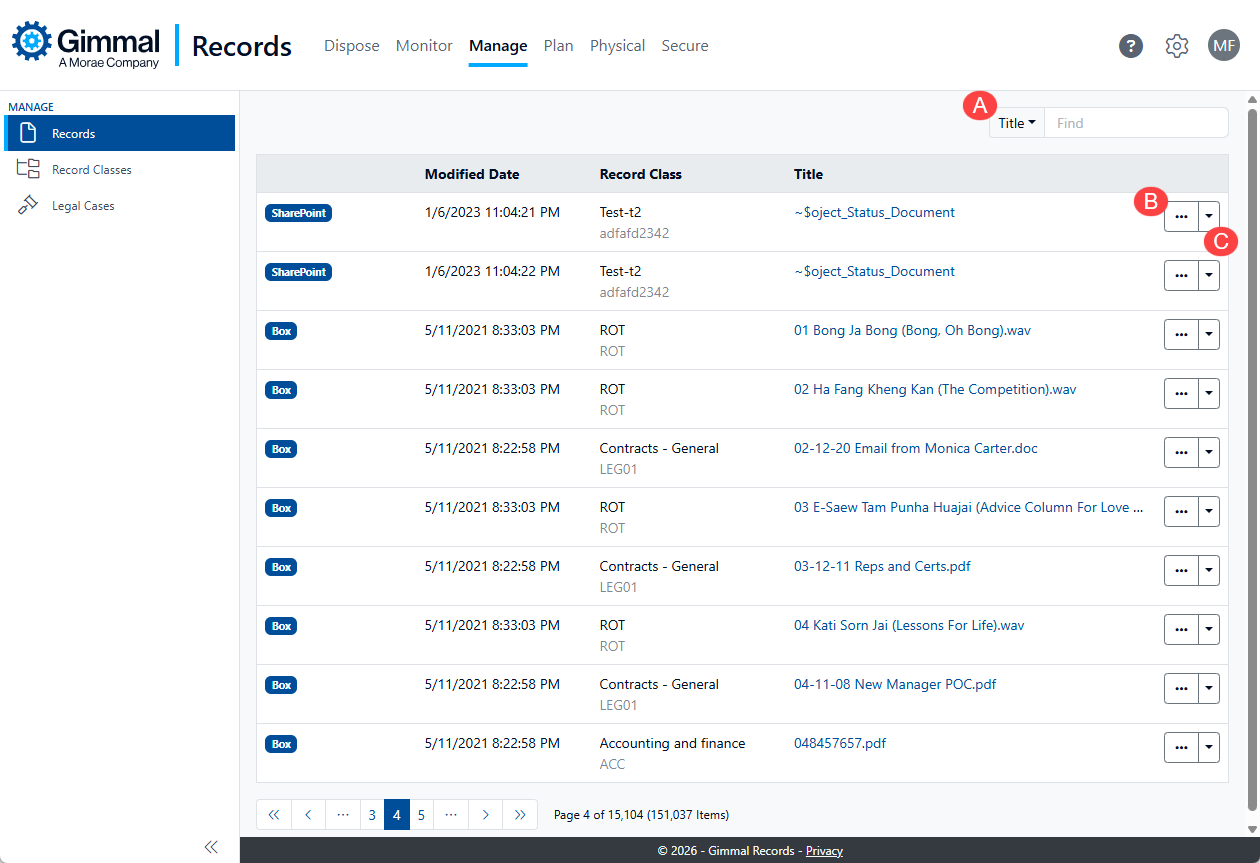This screenshot has width=1260, height=863.
Task: Go to the next page arrow
Action: [485, 815]
